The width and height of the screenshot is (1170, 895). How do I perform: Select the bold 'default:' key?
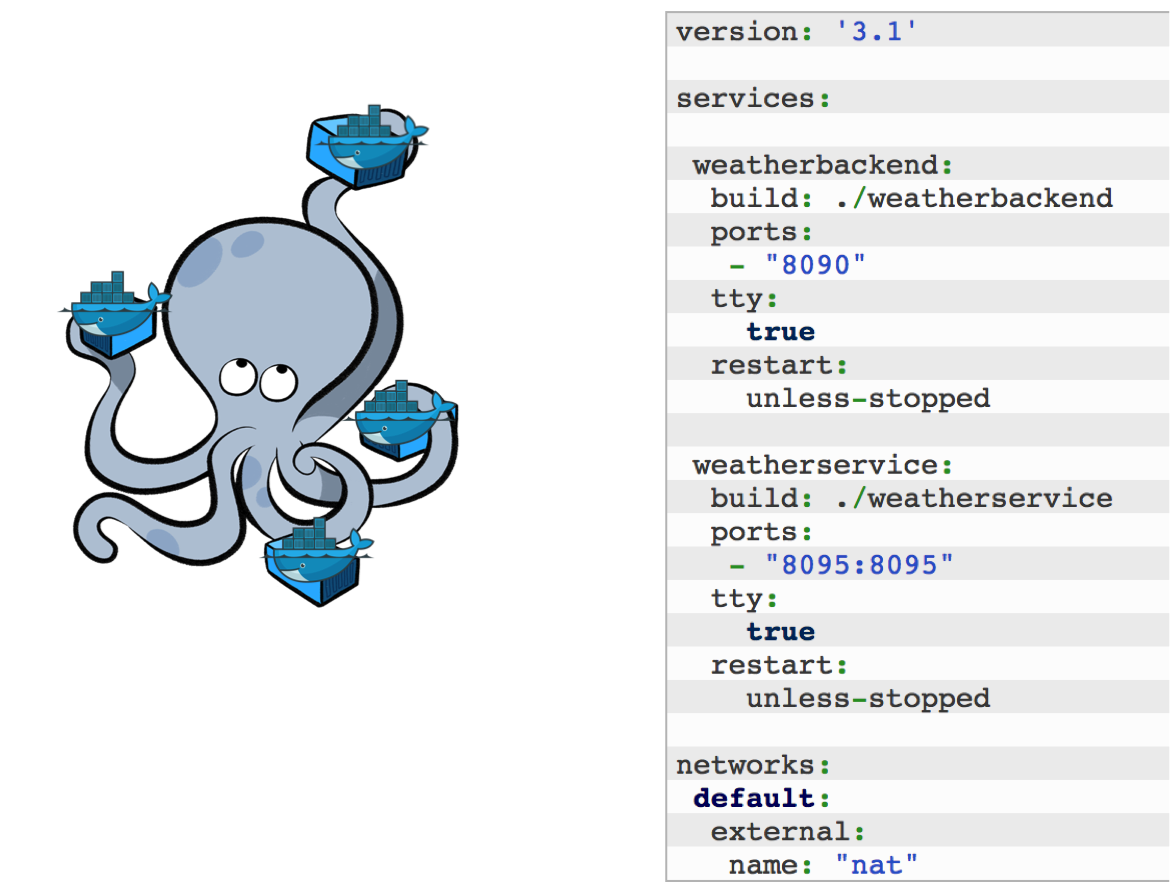point(761,799)
